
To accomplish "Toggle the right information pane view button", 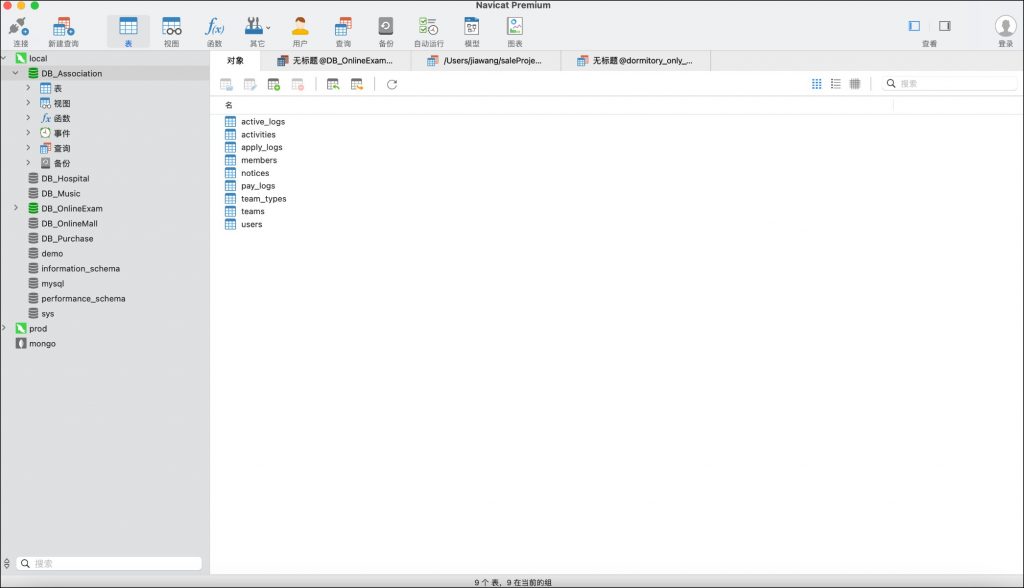I will 944,26.
